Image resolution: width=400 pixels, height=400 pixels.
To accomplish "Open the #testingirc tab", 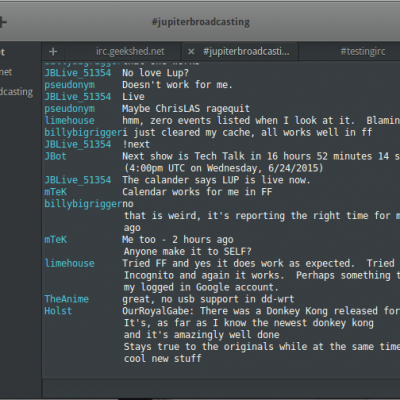I will [x=363, y=52].
